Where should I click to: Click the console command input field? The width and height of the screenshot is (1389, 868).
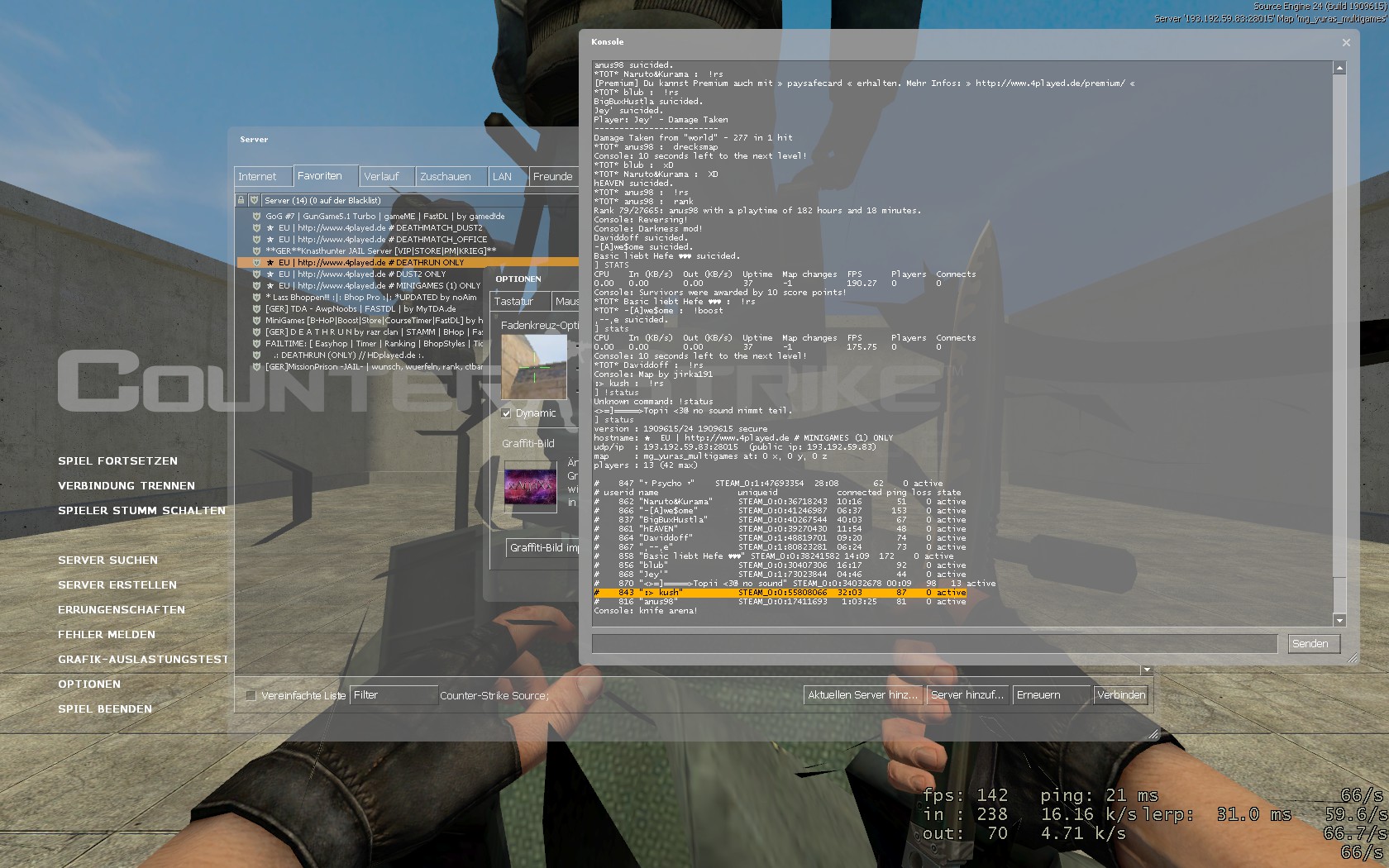(x=934, y=644)
